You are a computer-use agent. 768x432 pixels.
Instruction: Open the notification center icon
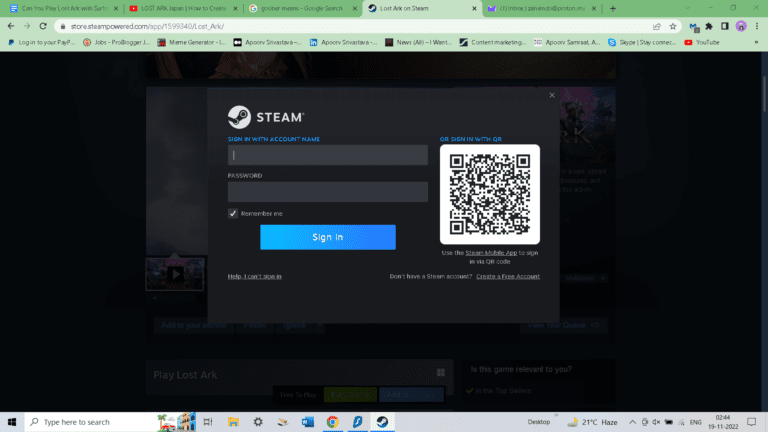click(752, 422)
